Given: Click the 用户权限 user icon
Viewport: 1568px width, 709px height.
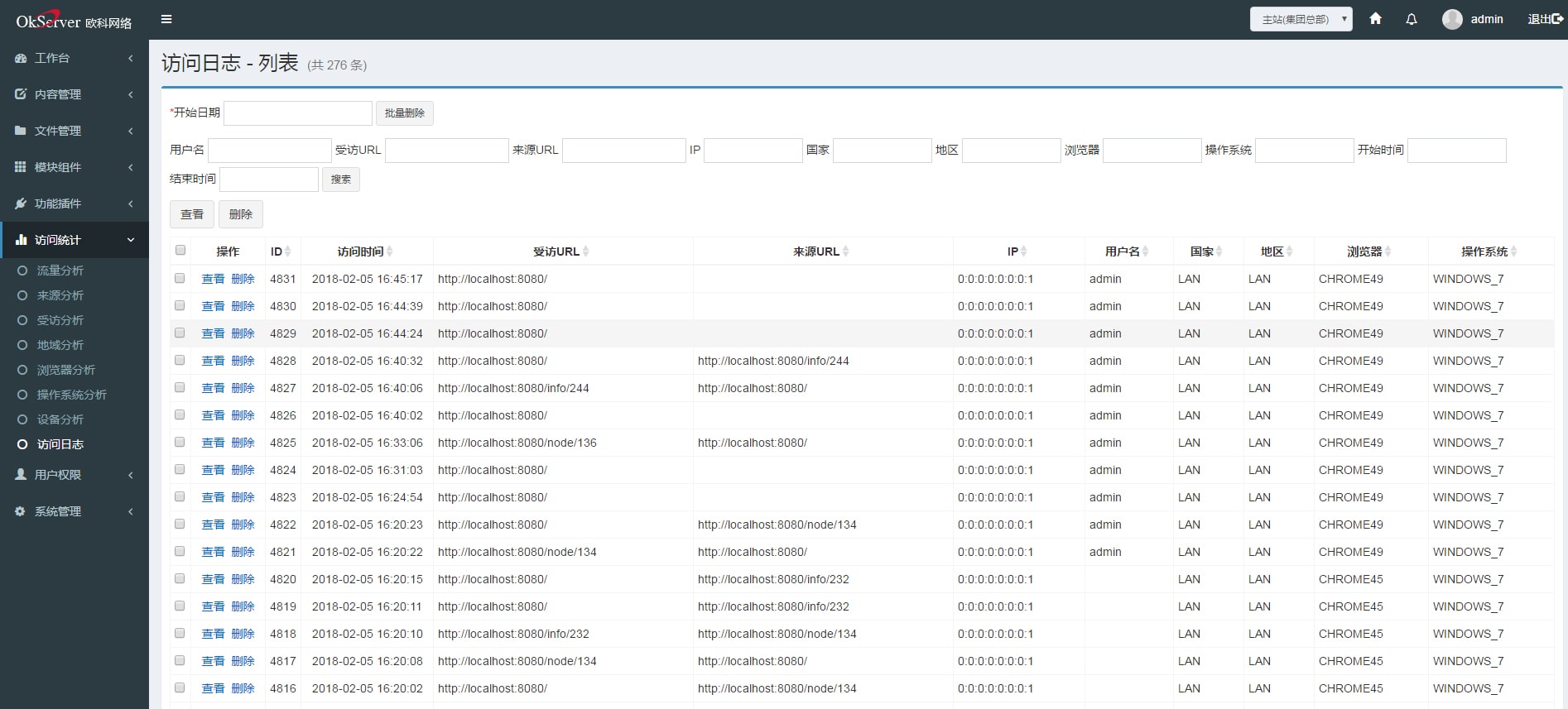Looking at the screenshot, I should (21, 474).
